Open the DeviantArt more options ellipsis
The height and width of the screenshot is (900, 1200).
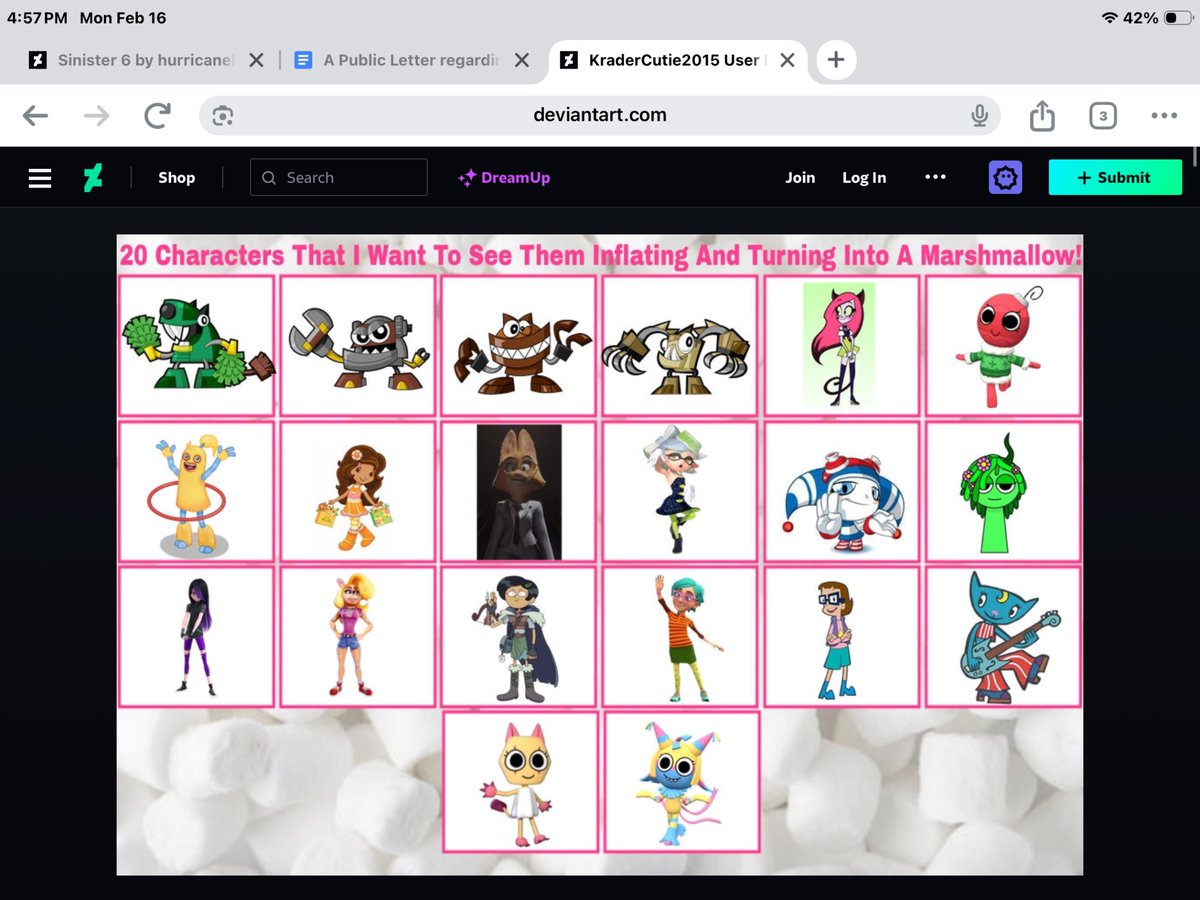pos(935,177)
